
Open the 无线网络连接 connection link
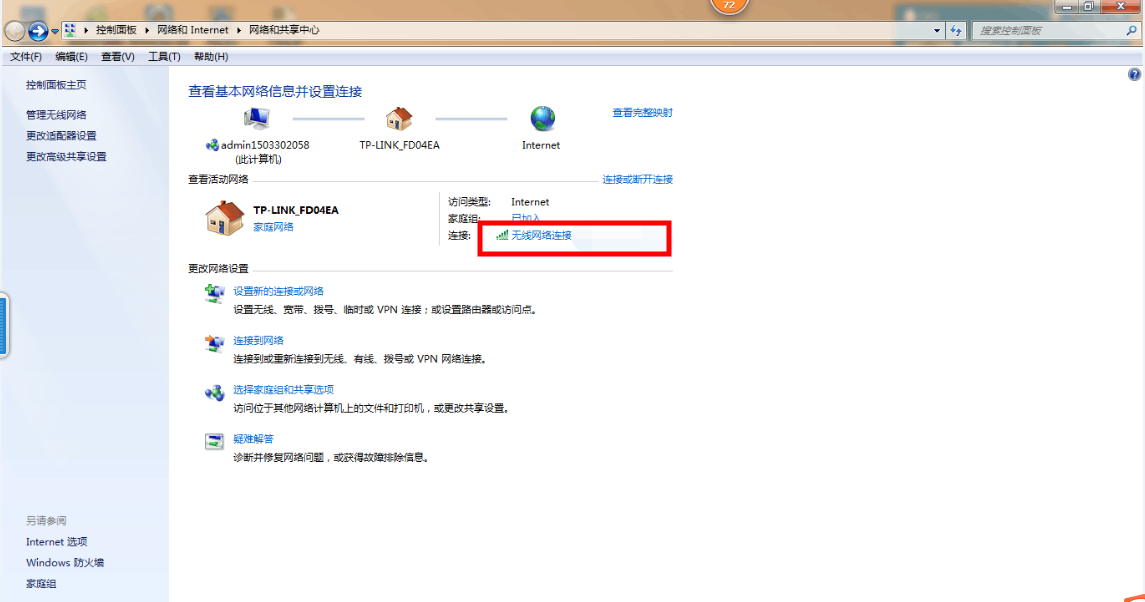pos(541,235)
